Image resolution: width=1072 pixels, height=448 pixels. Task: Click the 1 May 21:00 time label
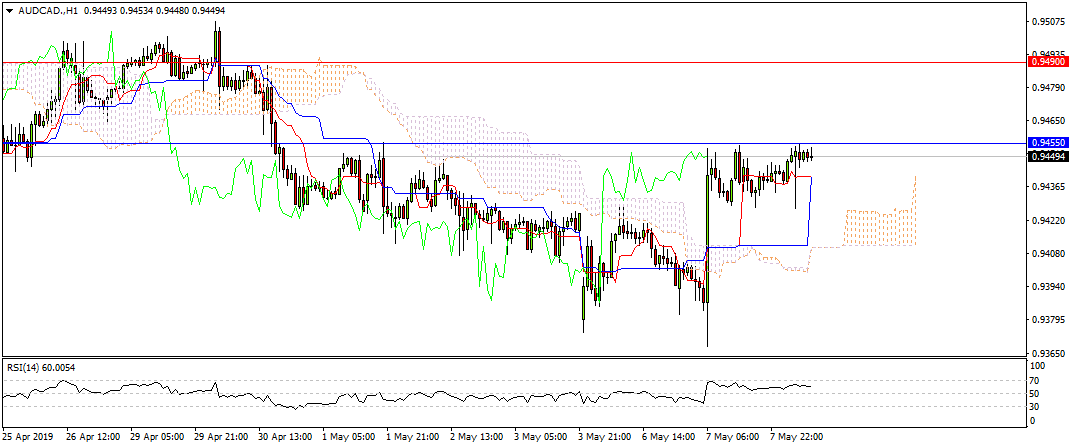(412, 436)
